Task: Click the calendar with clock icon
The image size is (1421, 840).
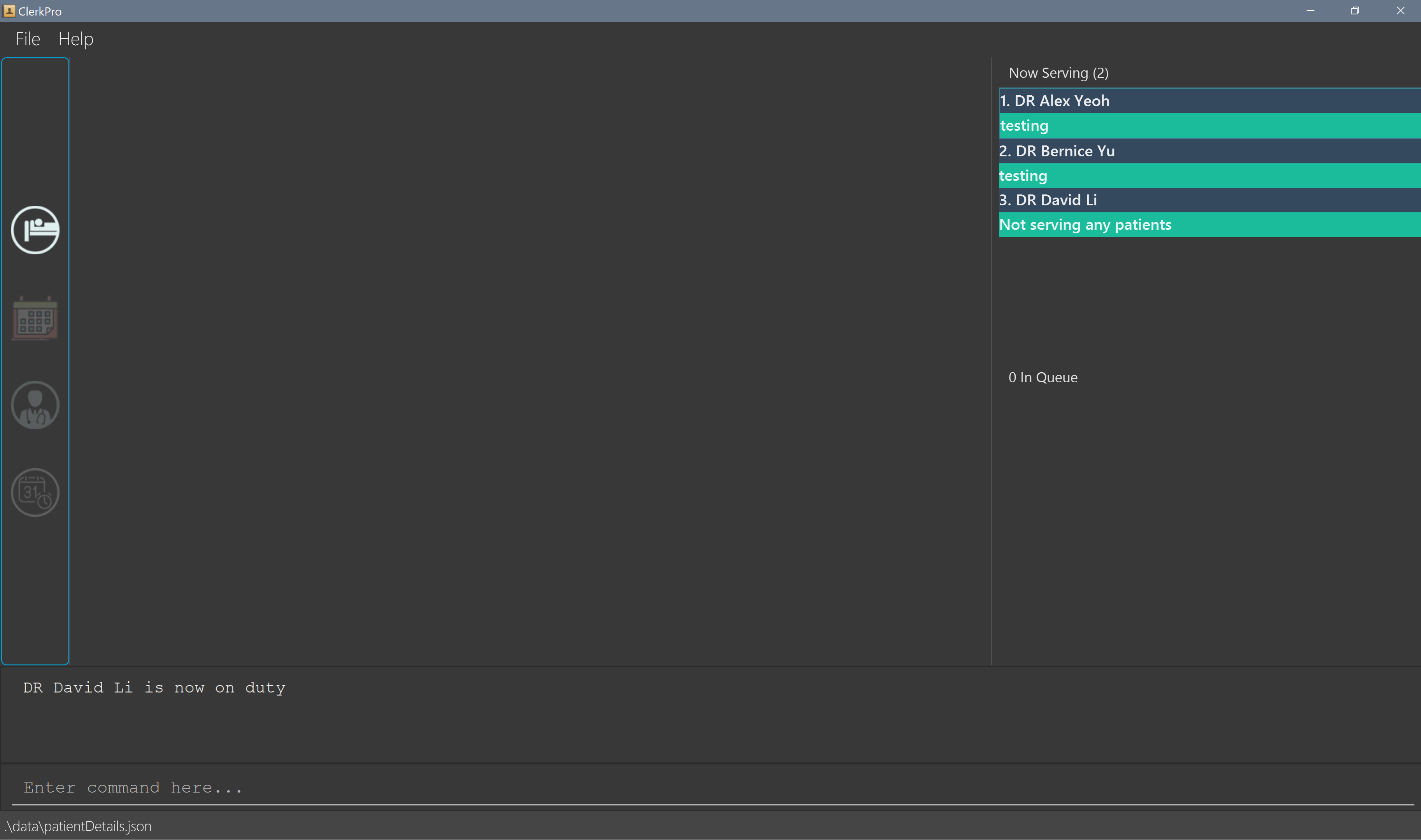Action: point(35,492)
